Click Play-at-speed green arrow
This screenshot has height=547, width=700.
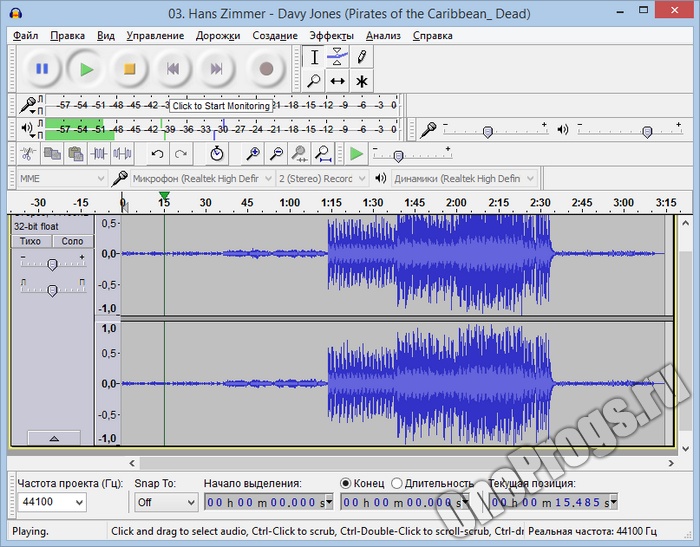click(356, 154)
